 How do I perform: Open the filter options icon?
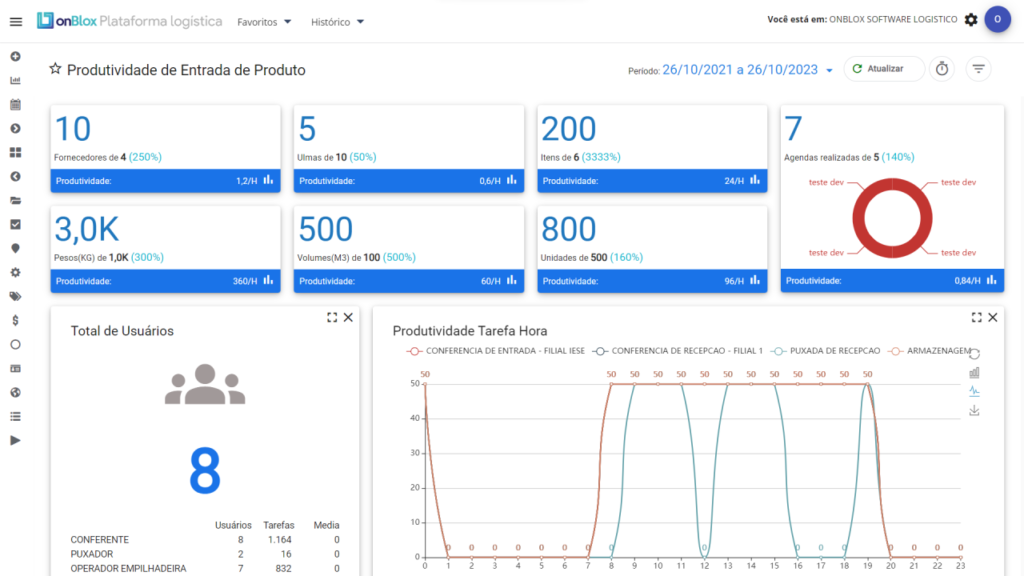[978, 69]
